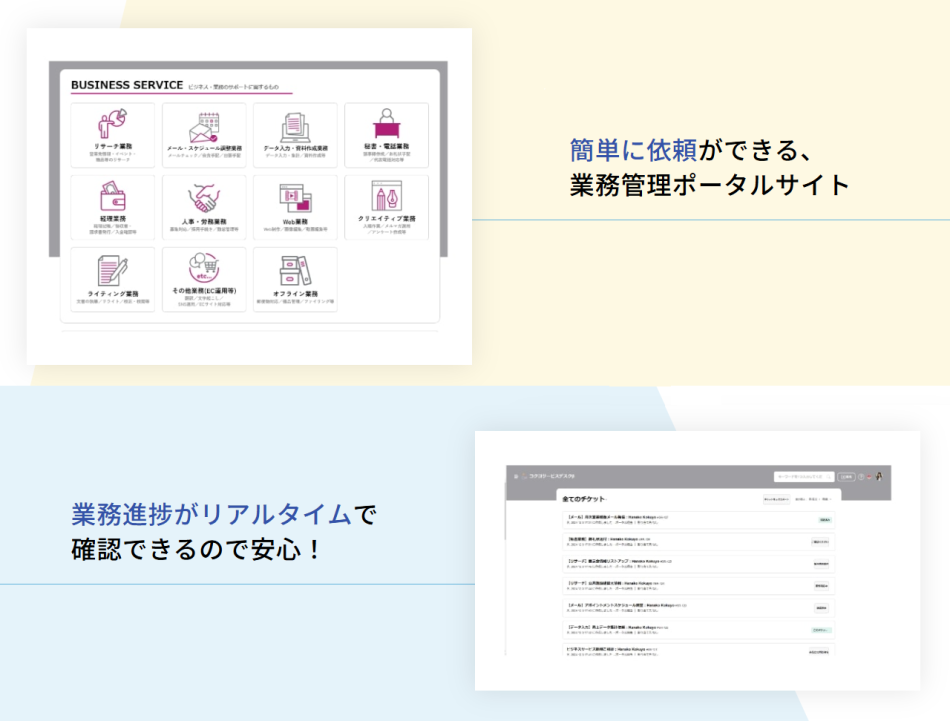Open the sort order dropdown near 全てのチケット

point(800,498)
